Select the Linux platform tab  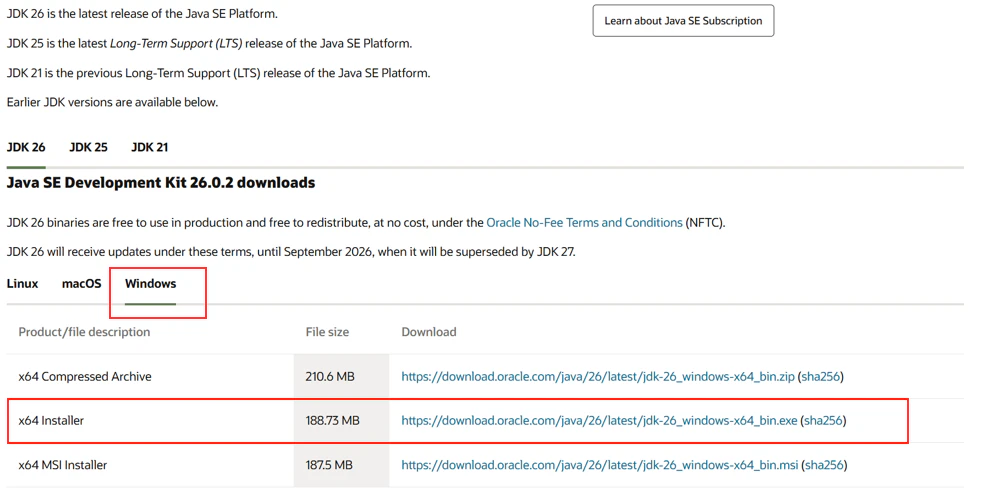(22, 284)
